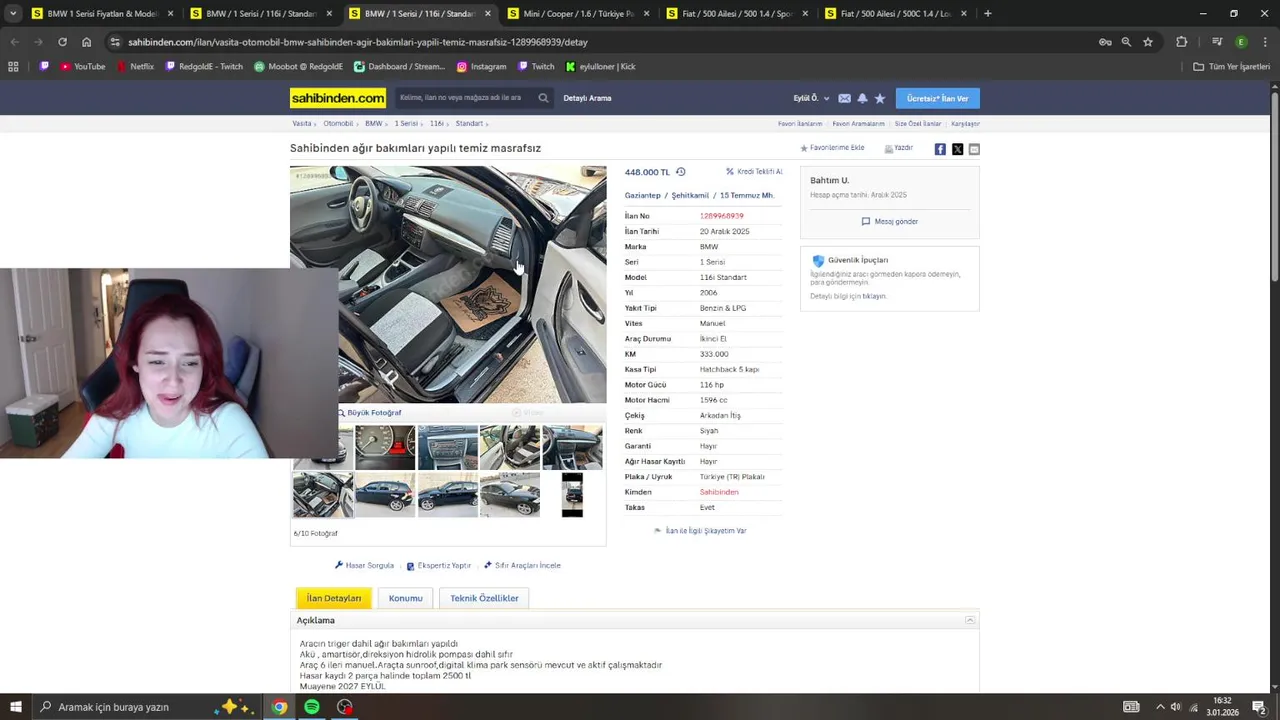Screen dimensions: 1280x720
Task: Open browser extensions puzzle icon
Action: [1182, 42]
